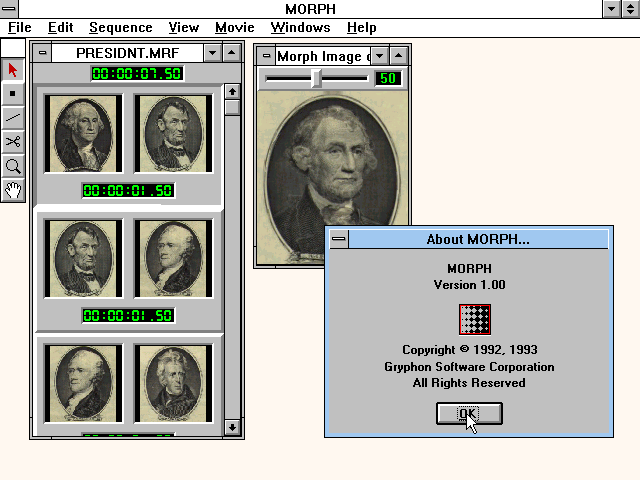Select the scissors cut tool
640x480 pixels.
click(x=13, y=142)
